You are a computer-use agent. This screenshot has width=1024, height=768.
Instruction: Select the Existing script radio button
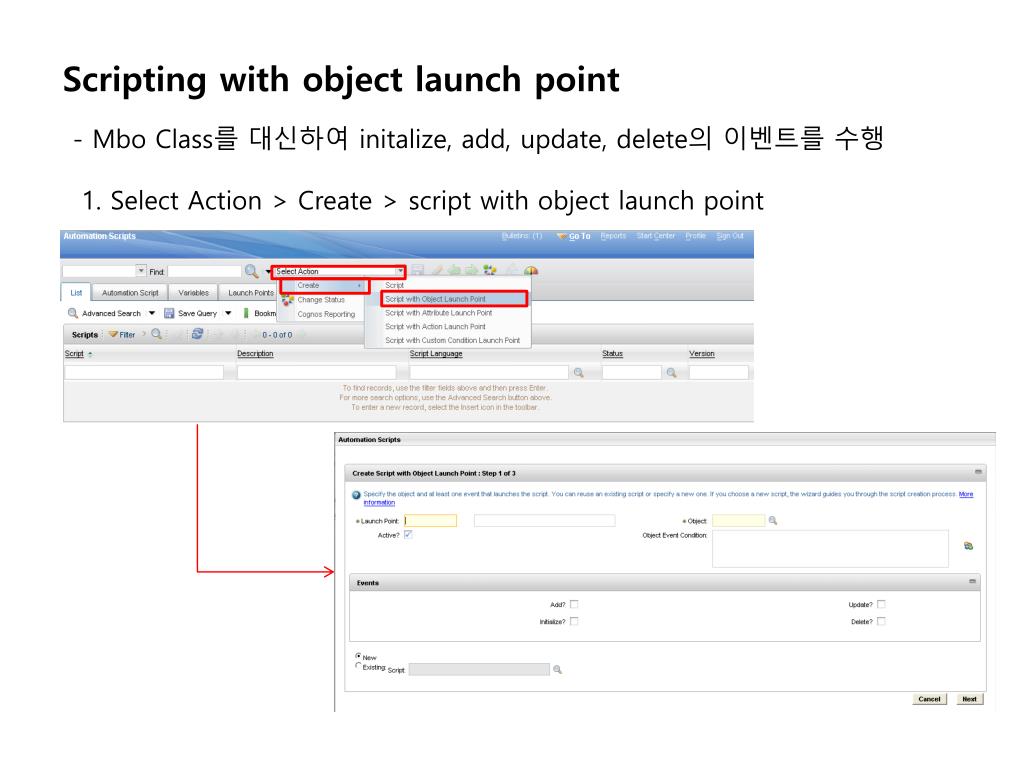click(x=358, y=666)
